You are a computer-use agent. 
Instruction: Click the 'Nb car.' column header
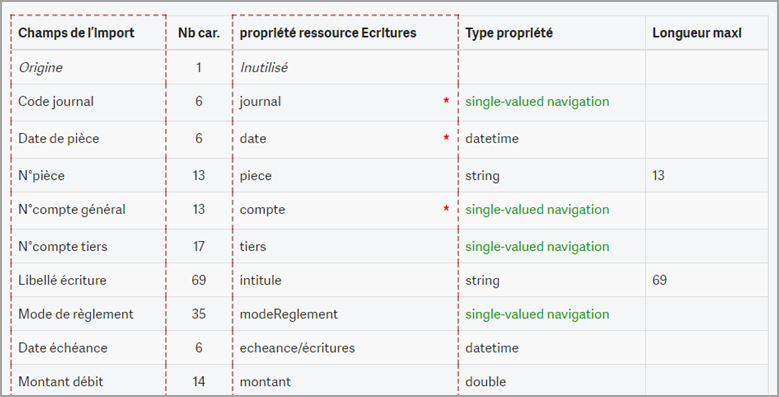pos(199,33)
